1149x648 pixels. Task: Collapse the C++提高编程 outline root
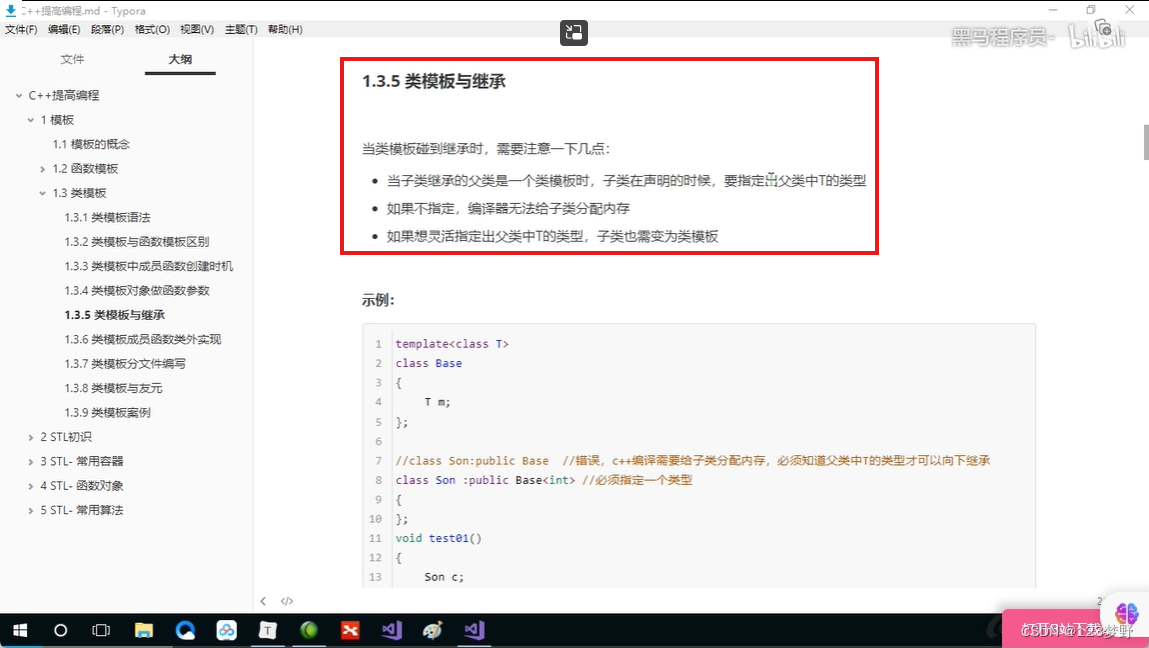click(19, 95)
